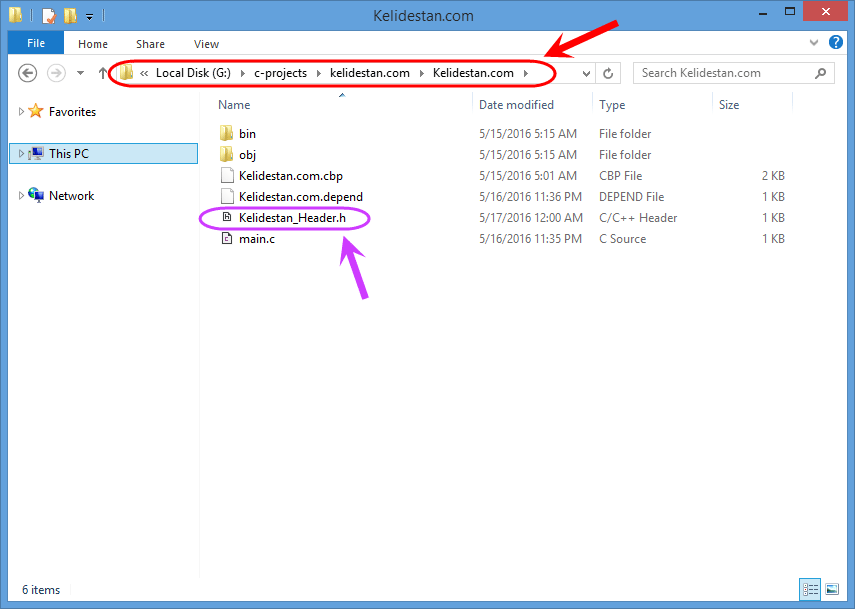The height and width of the screenshot is (609, 855).
Task: Sort by Size column header
Action: click(729, 105)
